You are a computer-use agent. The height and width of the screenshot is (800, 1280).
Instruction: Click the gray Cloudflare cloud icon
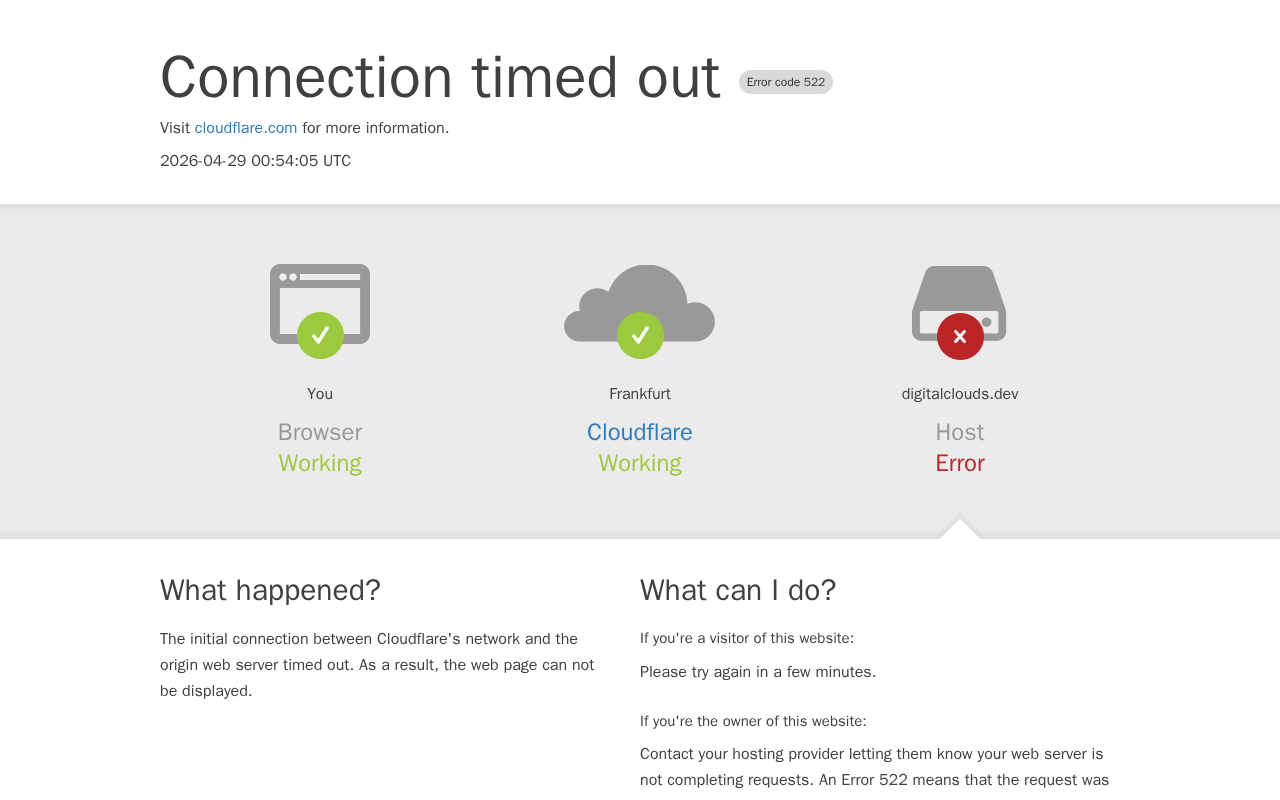click(640, 296)
